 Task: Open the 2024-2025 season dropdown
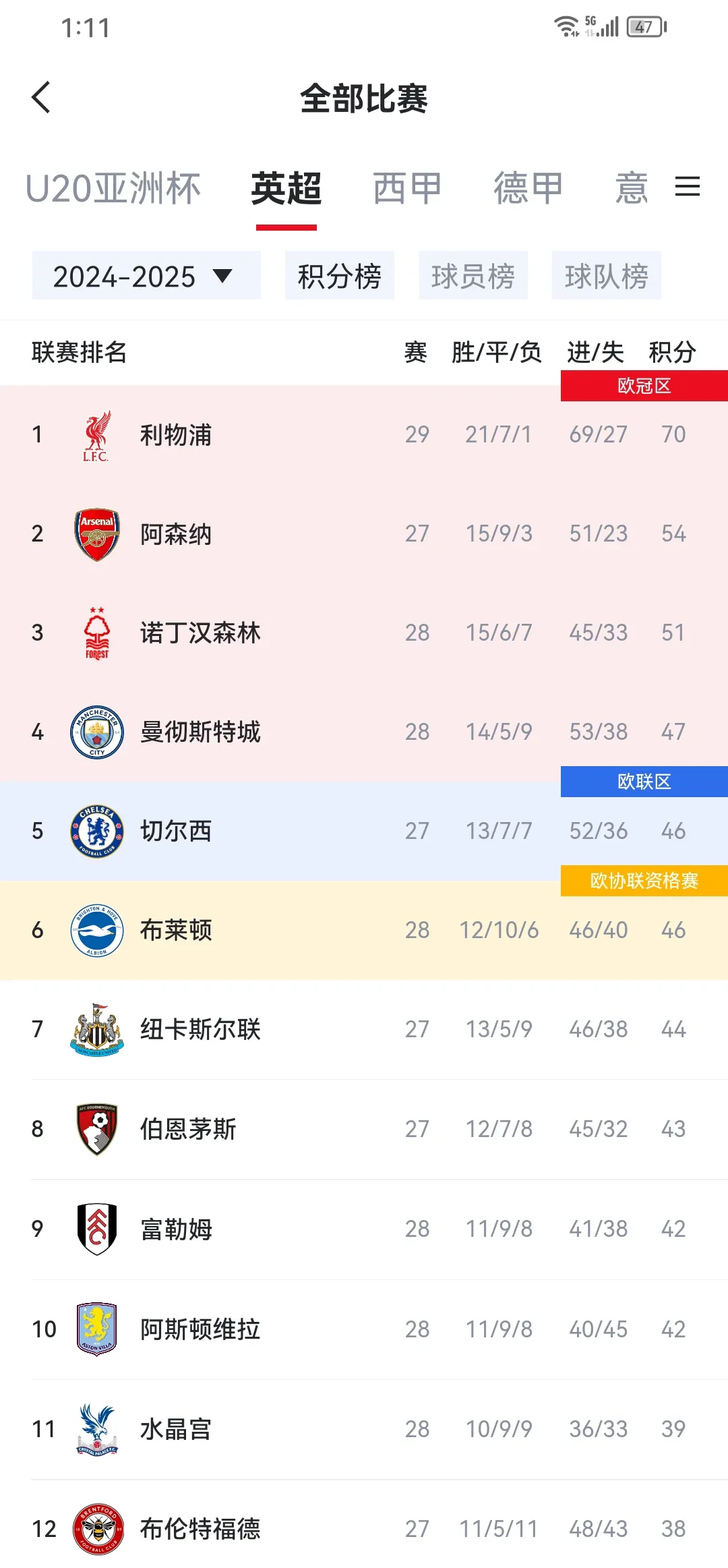[146, 275]
